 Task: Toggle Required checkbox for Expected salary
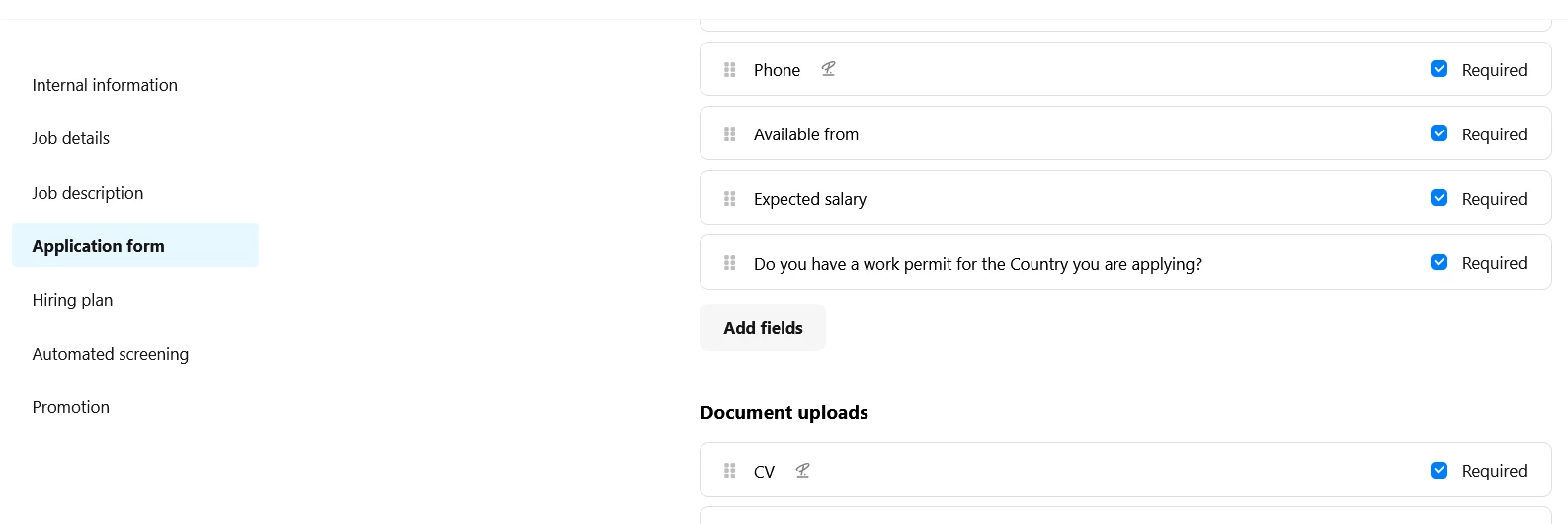[1440, 198]
